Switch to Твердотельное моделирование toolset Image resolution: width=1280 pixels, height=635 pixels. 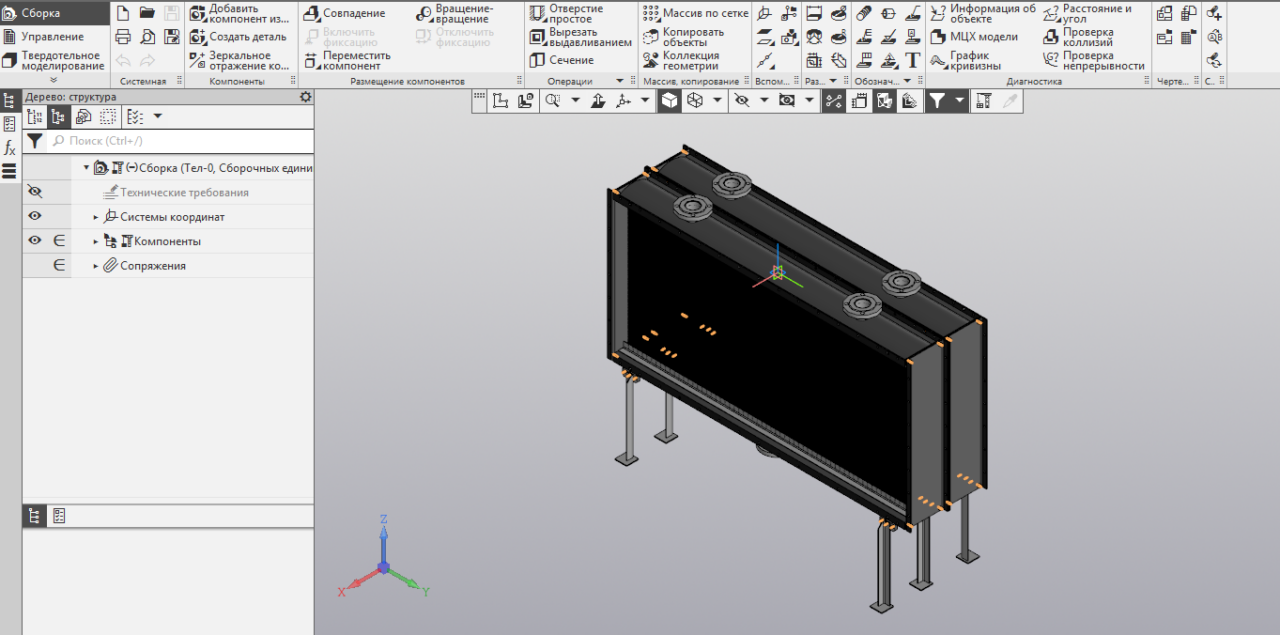click(55, 60)
